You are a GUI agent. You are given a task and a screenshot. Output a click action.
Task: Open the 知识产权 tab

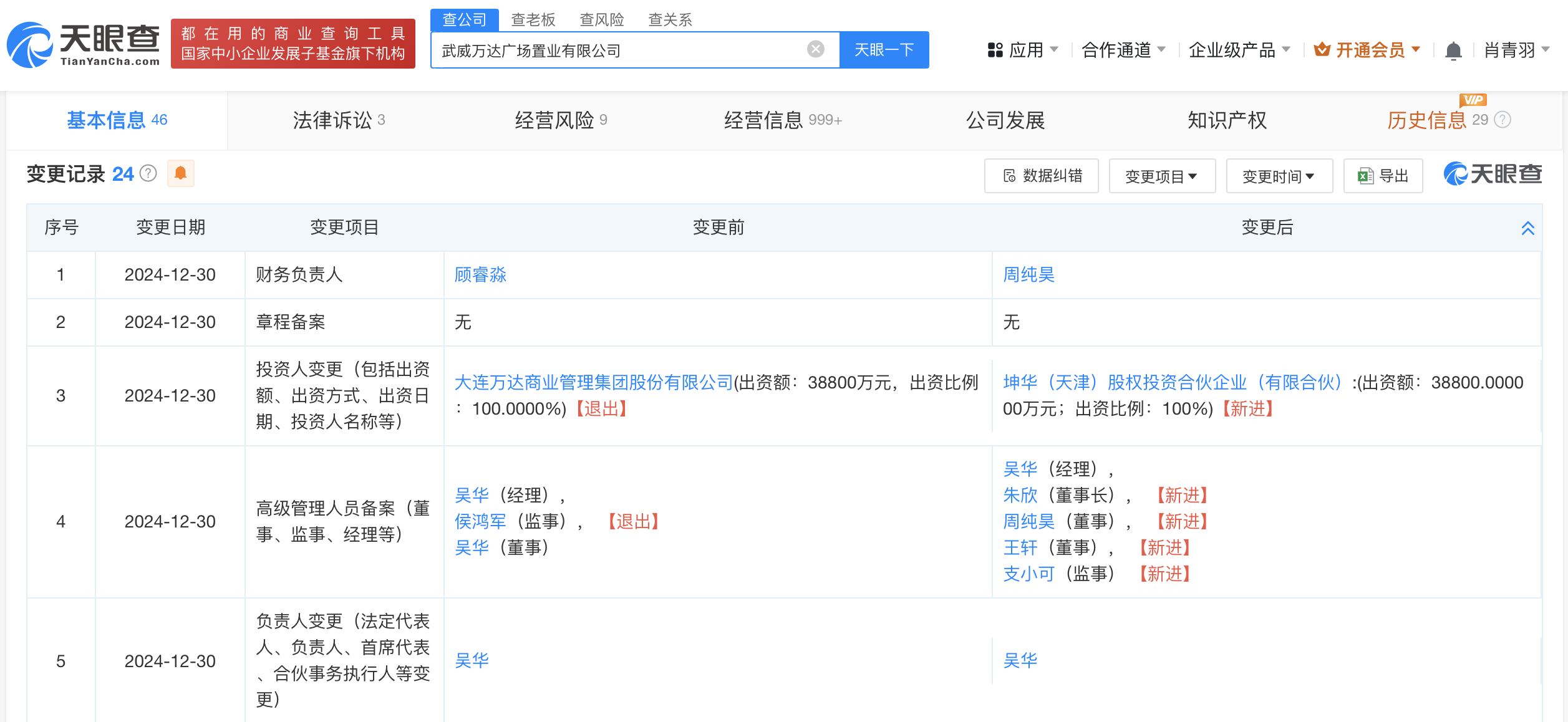click(x=1227, y=120)
